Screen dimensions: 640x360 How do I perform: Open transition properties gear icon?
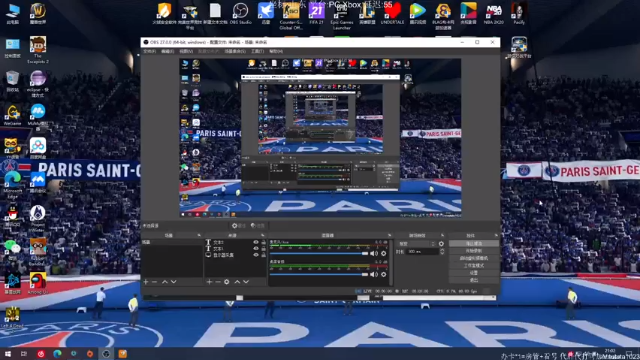[441, 244]
